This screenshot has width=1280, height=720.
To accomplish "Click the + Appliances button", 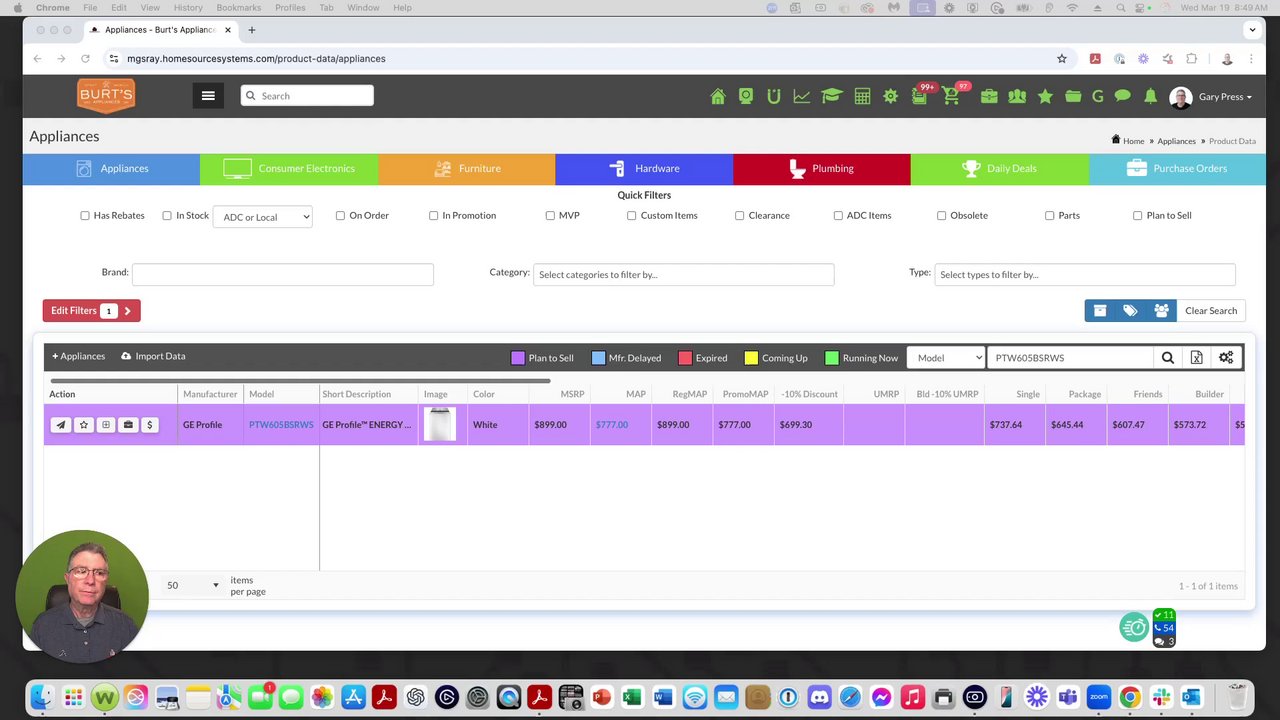I will 79,357.
